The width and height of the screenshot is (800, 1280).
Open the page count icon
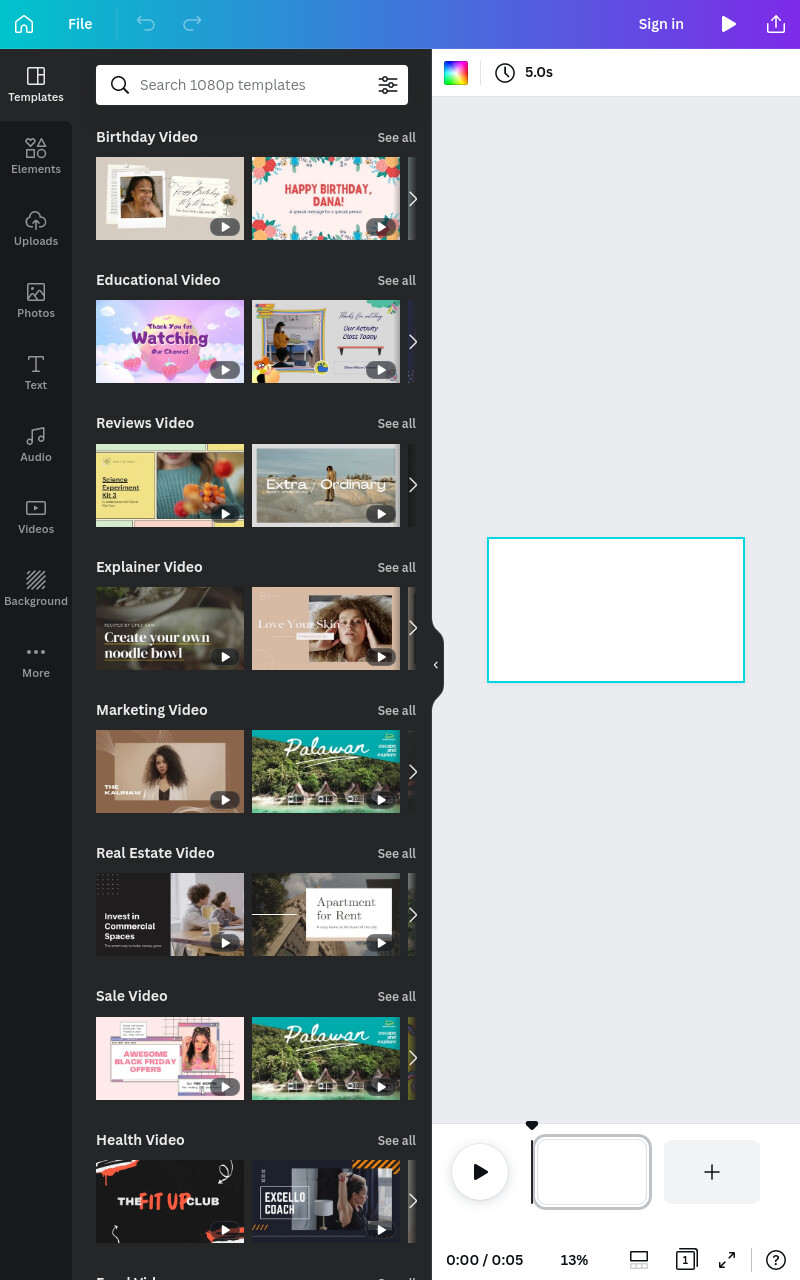pyautogui.click(x=686, y=1260)
